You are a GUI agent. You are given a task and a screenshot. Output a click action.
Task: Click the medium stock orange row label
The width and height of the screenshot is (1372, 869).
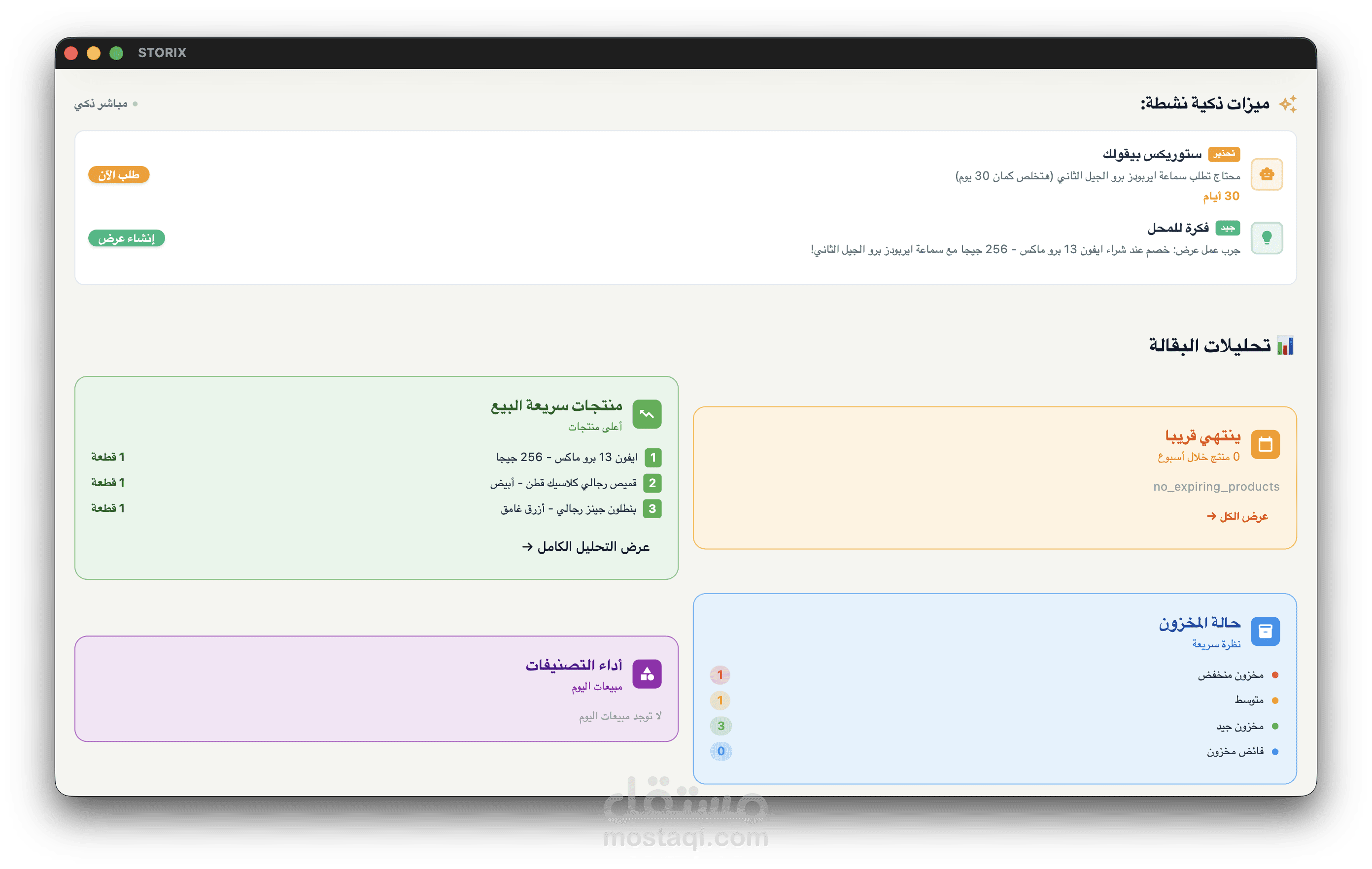click(x=1249, y=701)
